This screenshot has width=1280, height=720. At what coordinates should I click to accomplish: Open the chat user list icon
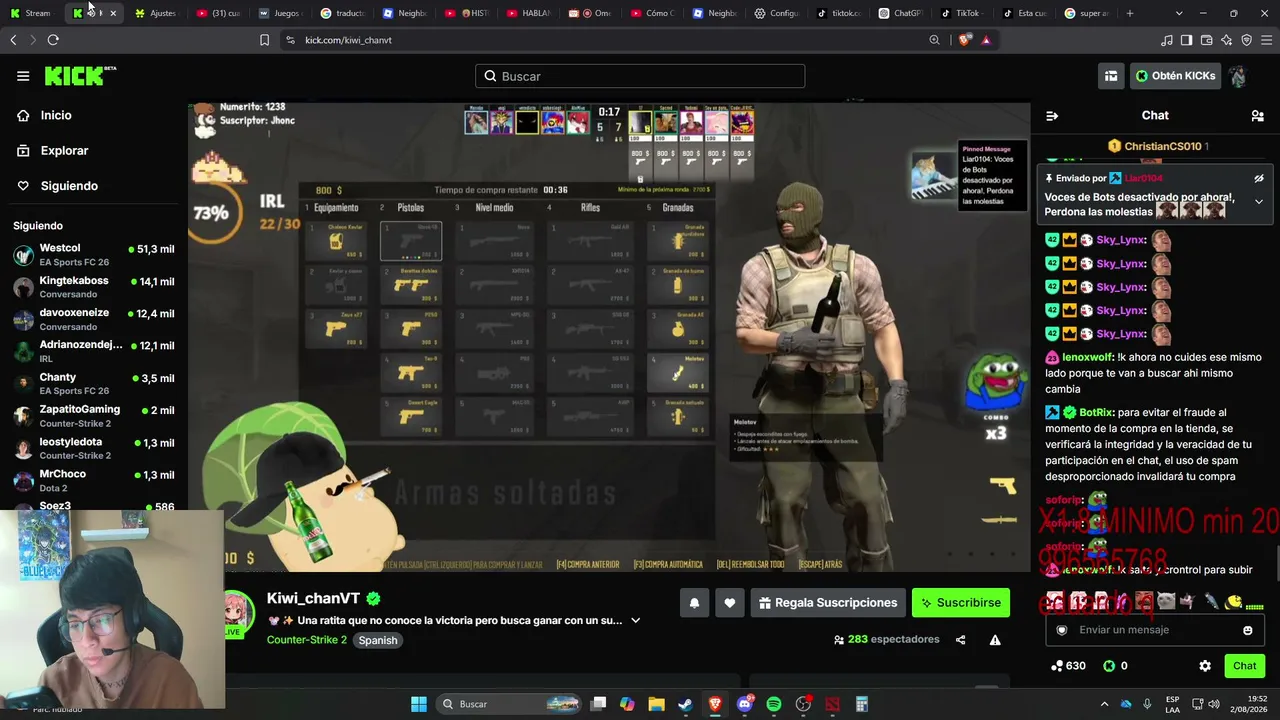click(x=1257, y=116)
